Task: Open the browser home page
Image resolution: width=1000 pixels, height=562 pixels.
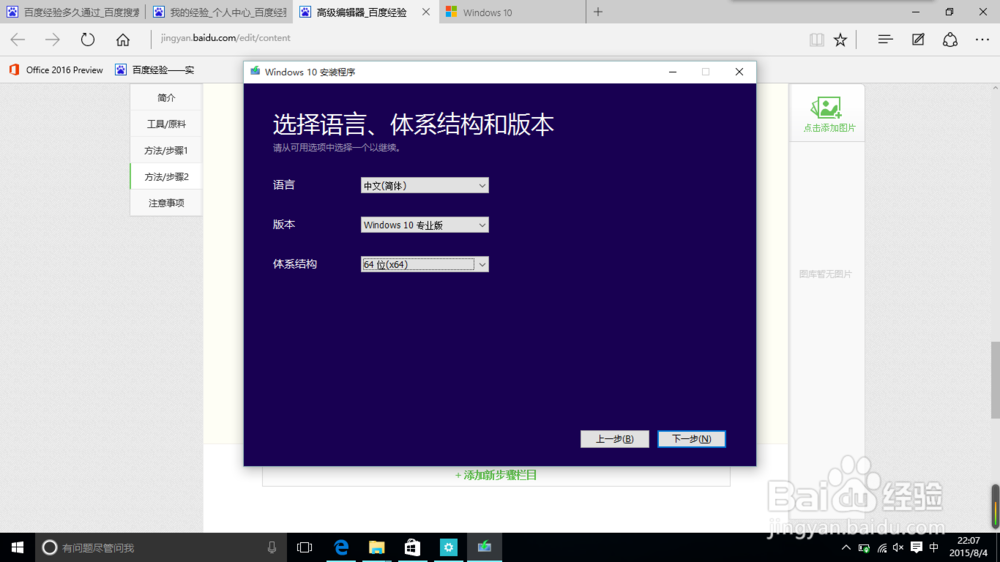Action: (x=122, y=40)
